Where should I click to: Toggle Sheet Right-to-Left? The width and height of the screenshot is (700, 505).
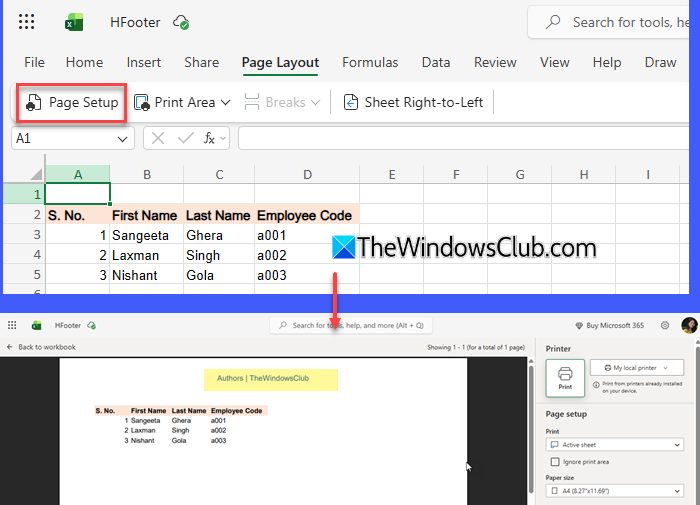(x=413, y=103)
